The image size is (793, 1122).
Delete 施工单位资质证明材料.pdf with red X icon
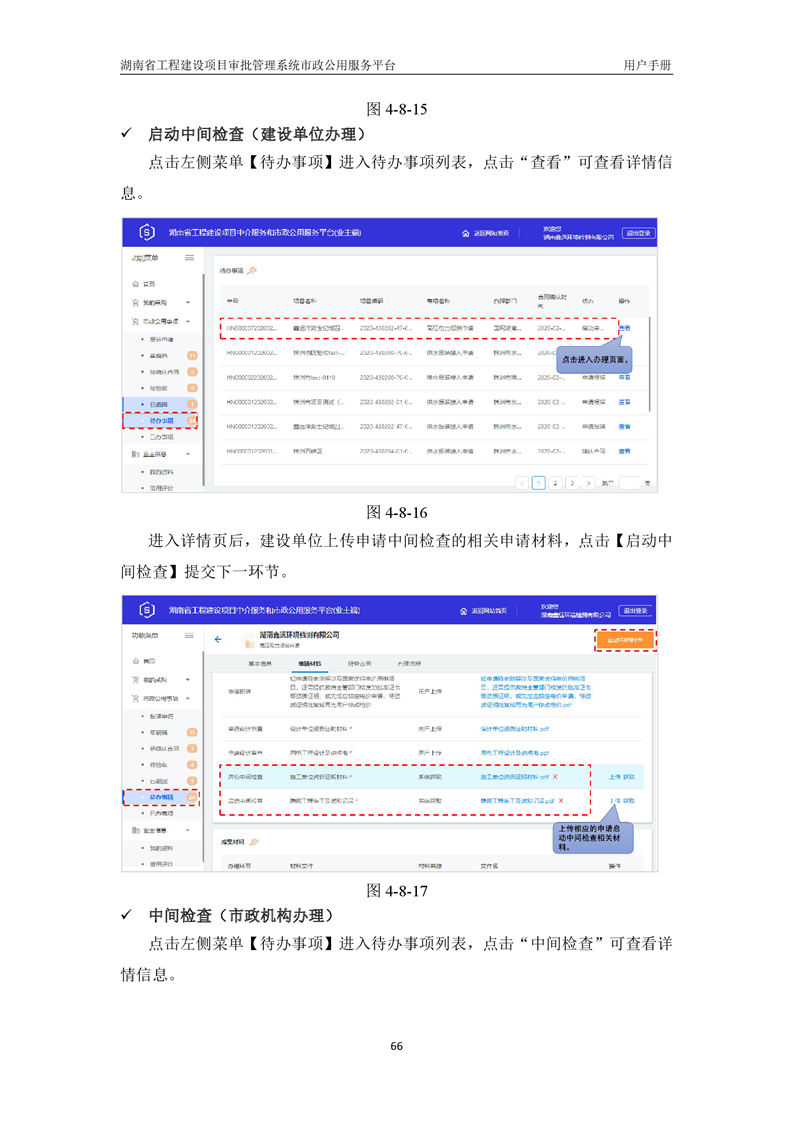[555, 777]
